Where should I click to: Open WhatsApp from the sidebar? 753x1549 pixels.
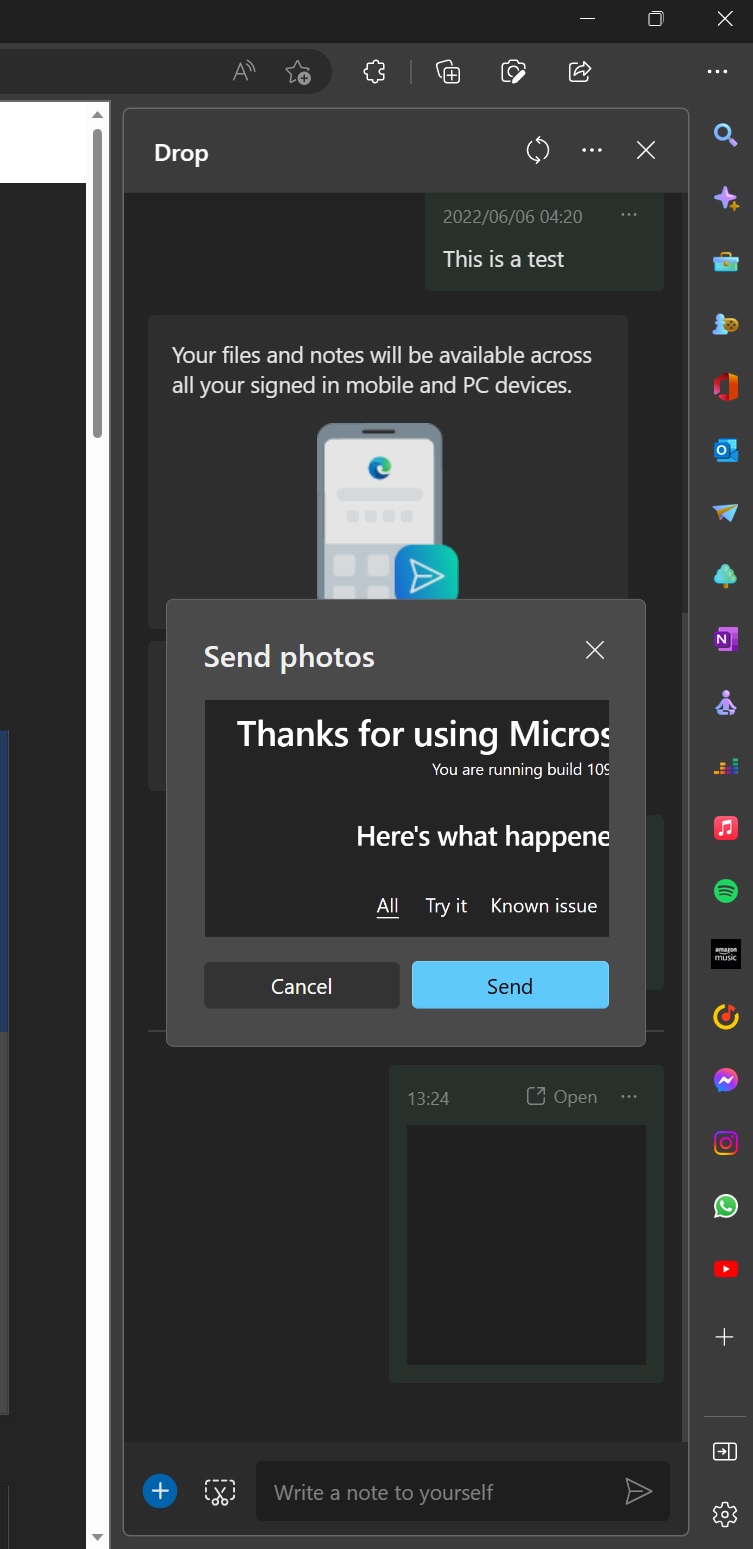[x=726, y=1206]
